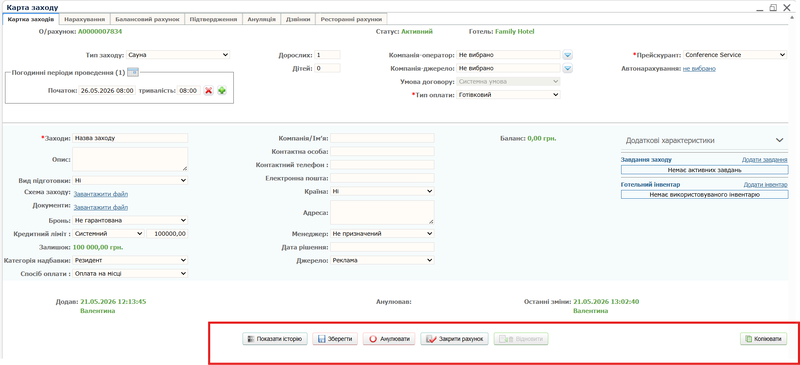Screen dimensions: 800x365
Task: Switch to Дзвінки tab
Action: coord(298,19)
